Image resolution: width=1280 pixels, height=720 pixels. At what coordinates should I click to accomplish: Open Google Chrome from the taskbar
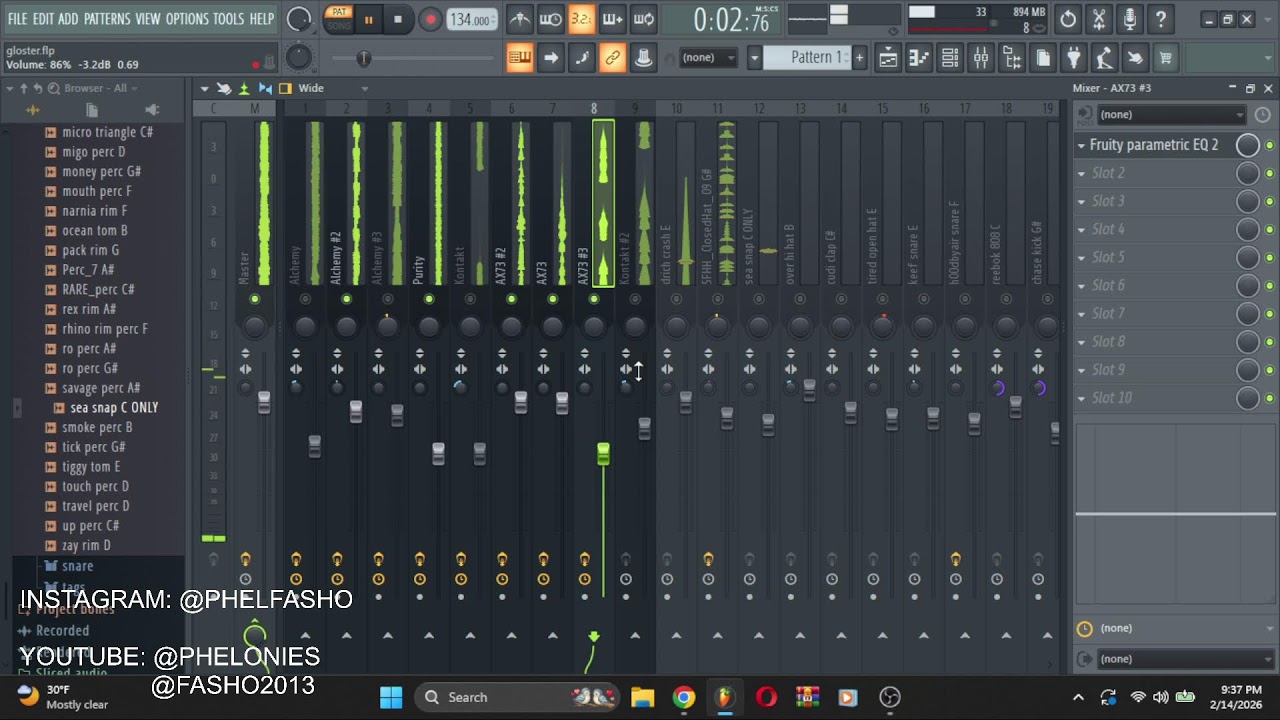[684, 697]
